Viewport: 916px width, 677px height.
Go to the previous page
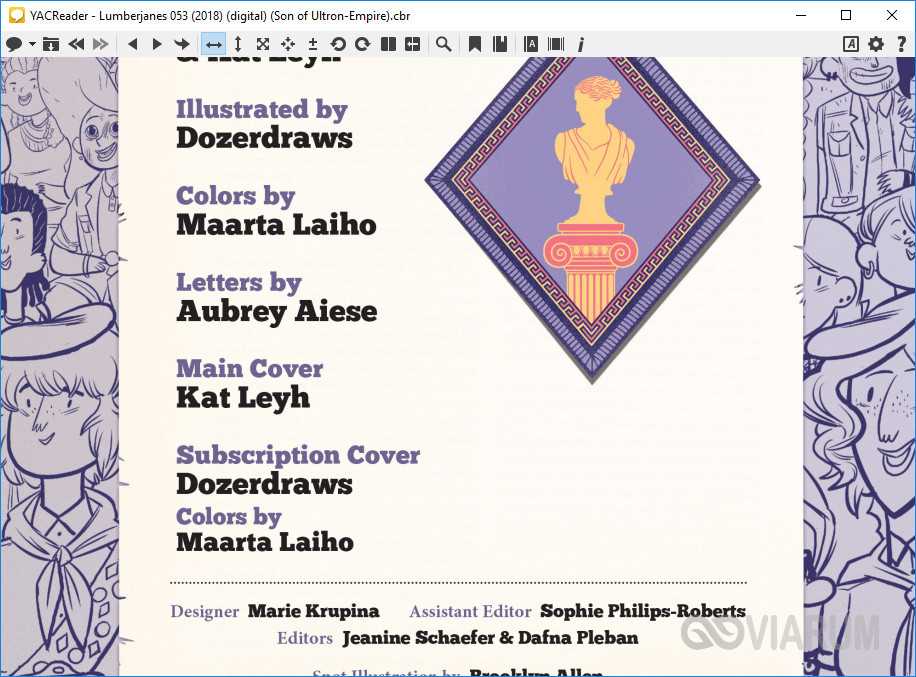click(132, 44)
